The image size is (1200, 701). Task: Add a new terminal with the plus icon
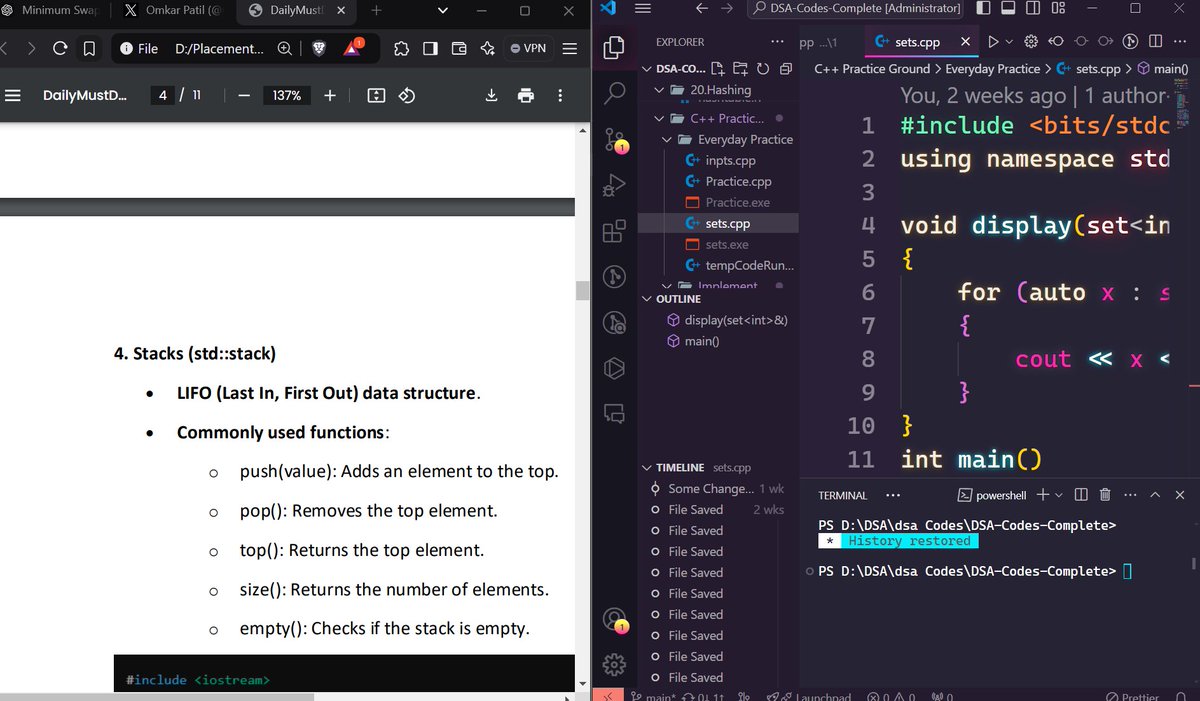click(x=1043, y=495)
